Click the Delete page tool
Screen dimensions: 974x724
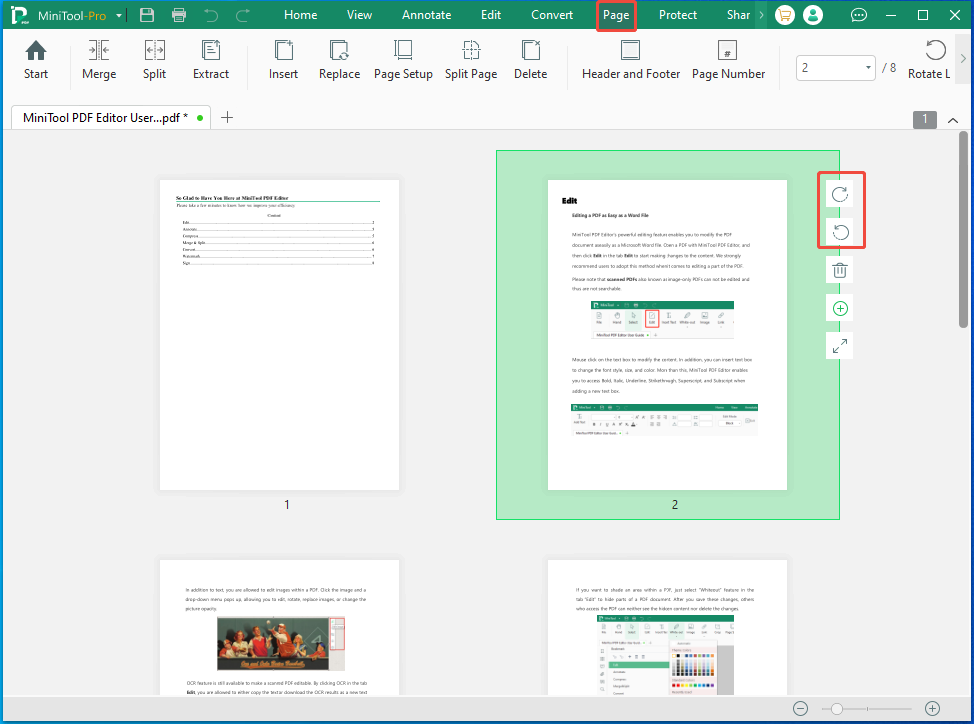[530, 60]
